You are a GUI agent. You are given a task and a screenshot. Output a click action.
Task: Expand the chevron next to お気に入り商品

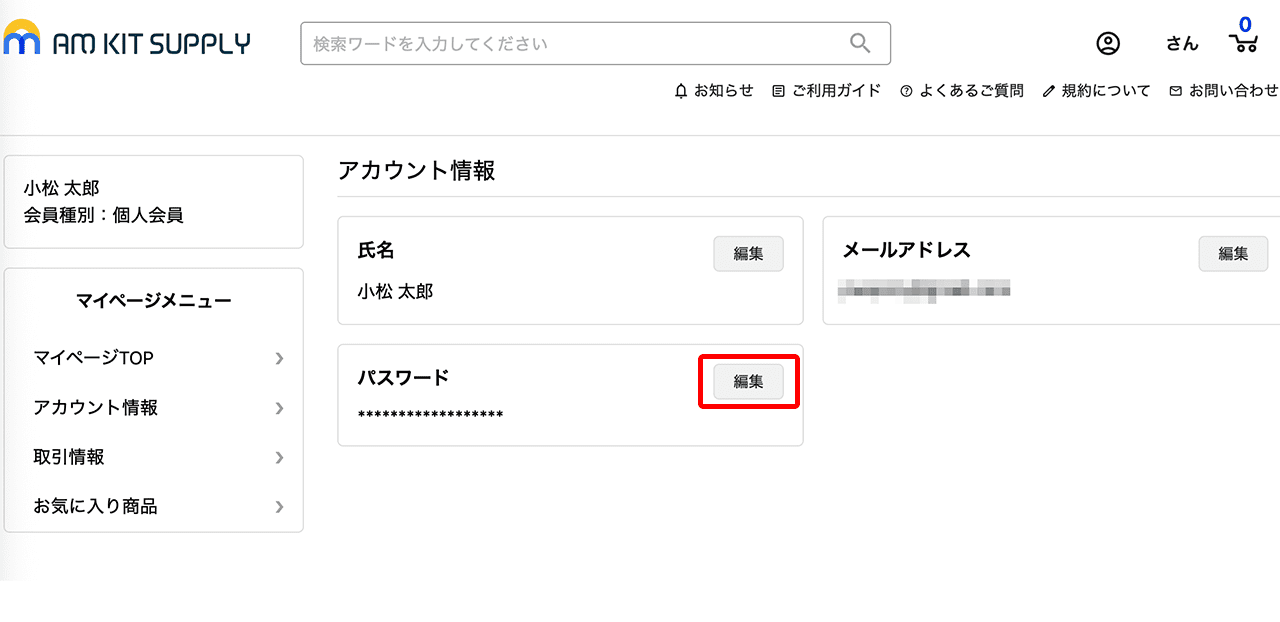(x=279, y=506)
